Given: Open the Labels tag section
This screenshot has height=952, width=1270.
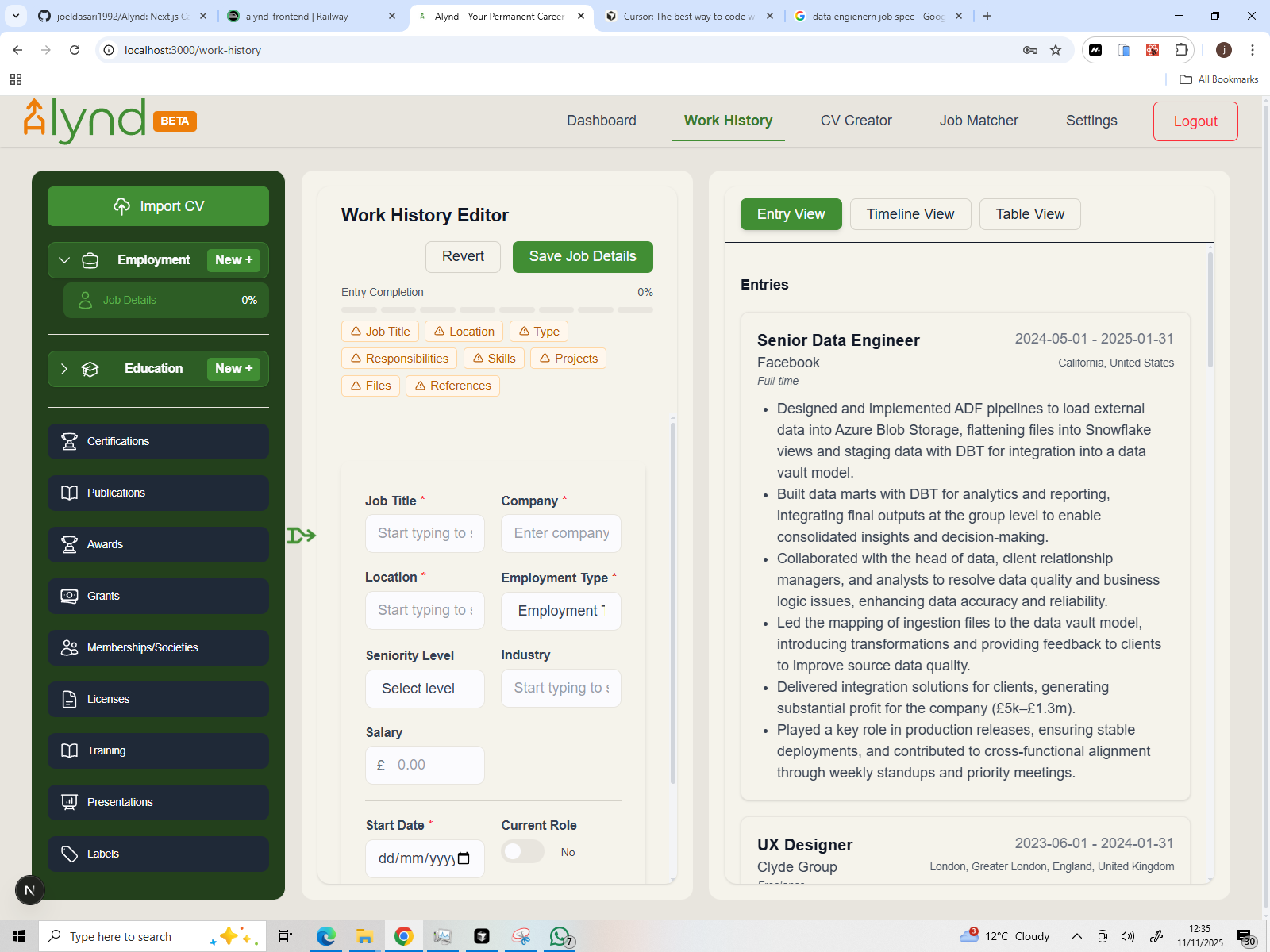Looking at the screenshot, I should 158,854.
